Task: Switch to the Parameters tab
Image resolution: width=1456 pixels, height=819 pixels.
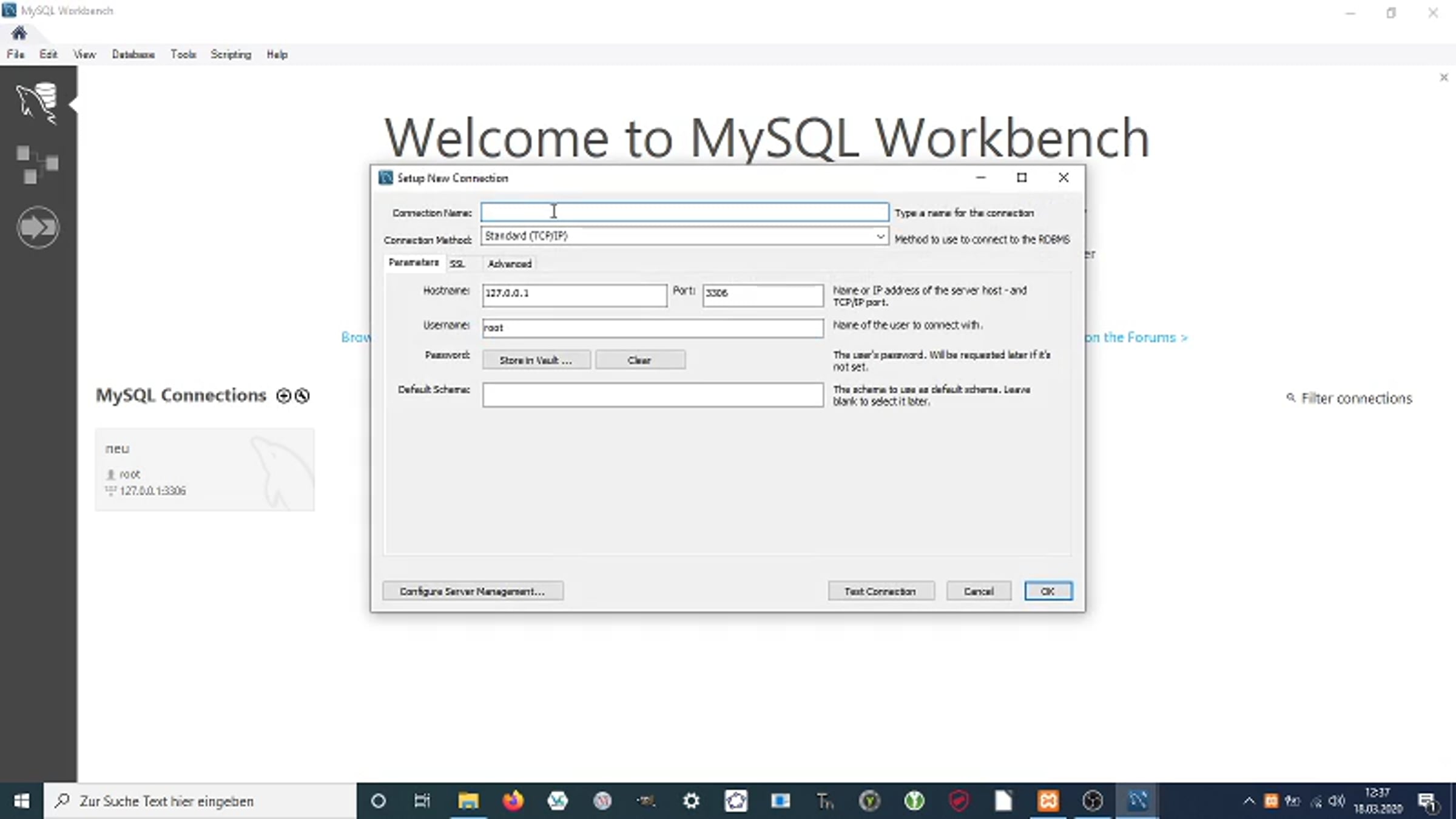Action: (414, 263)
